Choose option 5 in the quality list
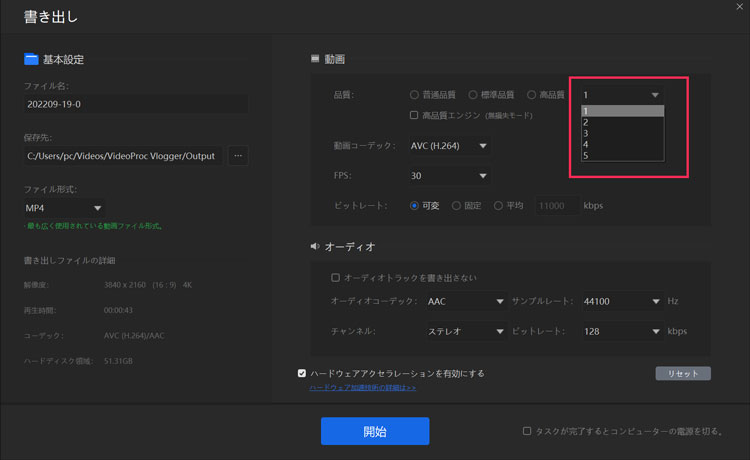This screenshot has width=750, height=460. coord(622,155)
